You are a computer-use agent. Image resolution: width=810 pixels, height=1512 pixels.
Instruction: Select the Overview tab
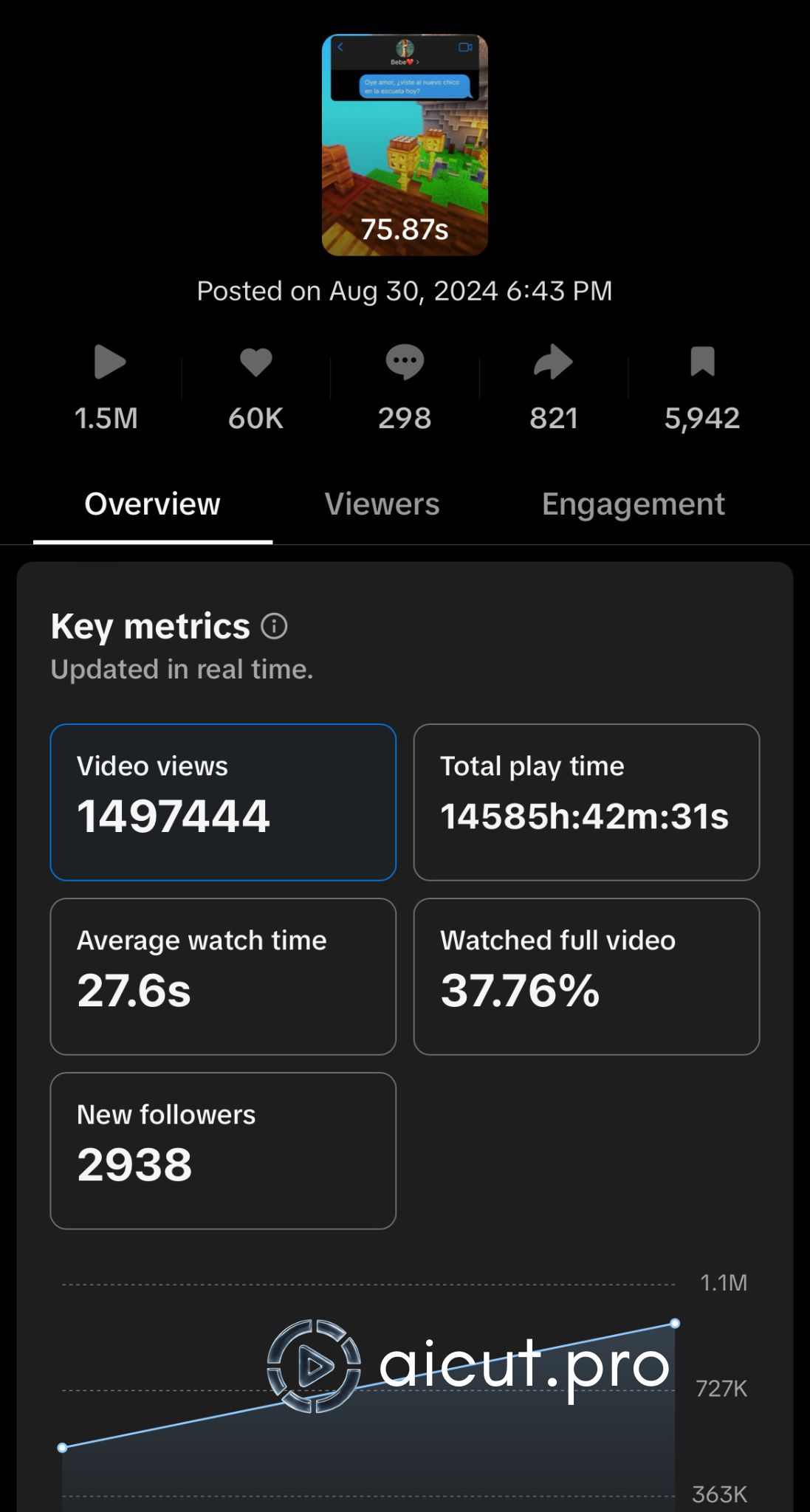click(152, 504)
